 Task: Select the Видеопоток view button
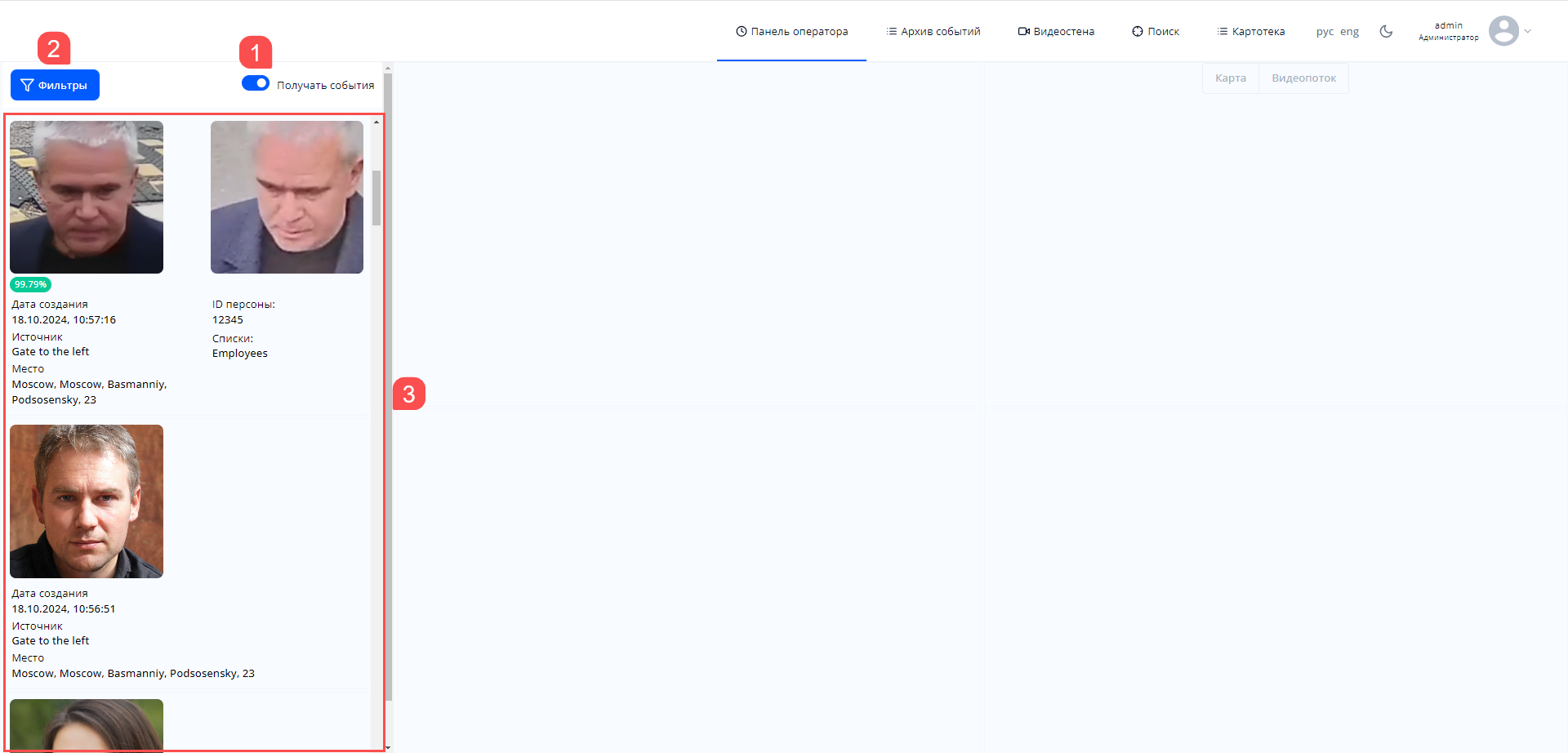tap(1303, 78)
